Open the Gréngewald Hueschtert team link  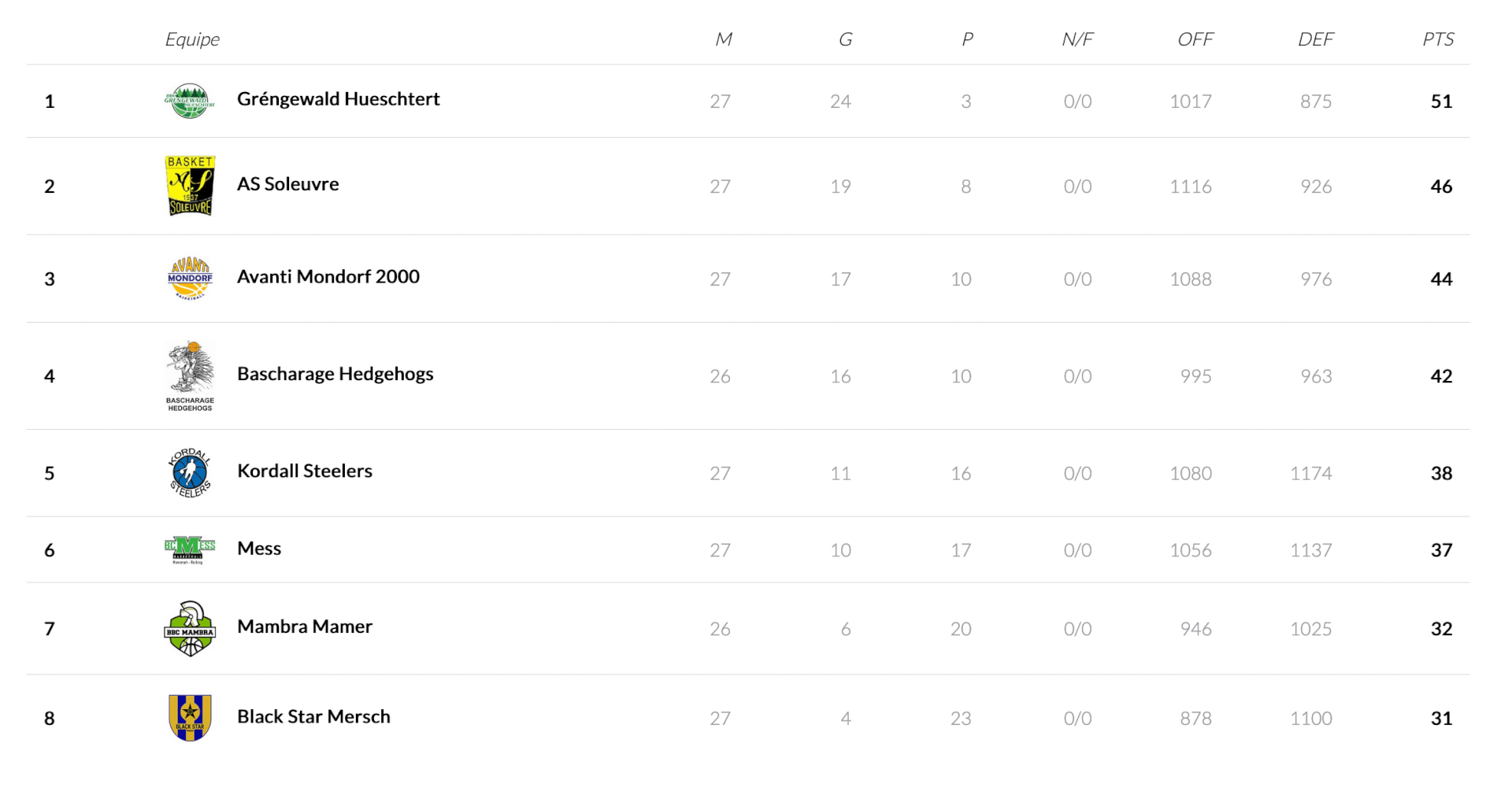click(x=338, y=99)
